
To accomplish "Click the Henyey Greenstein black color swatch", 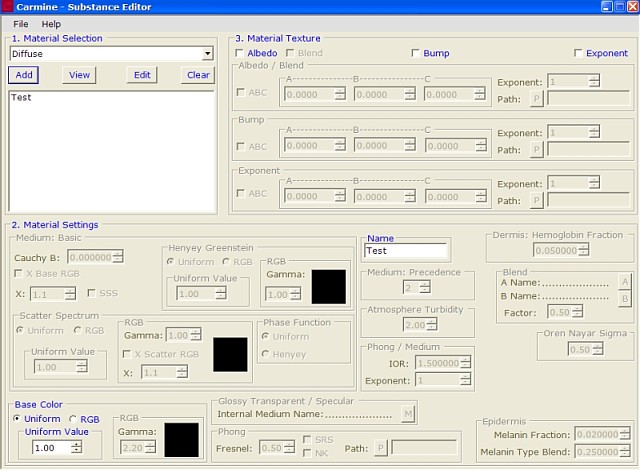I will pyautogui.click(x=328, y=287).
